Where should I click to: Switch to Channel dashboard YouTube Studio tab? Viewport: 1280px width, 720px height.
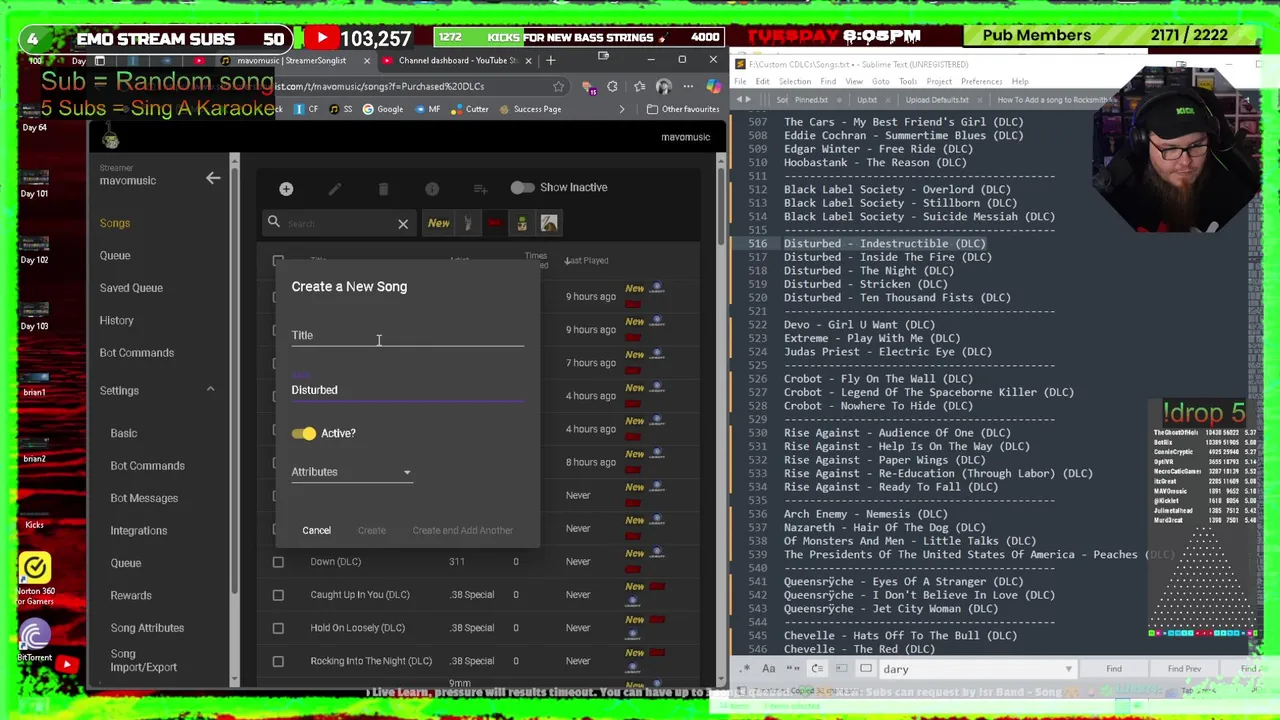pyautogui.click(x=456, y=60)
